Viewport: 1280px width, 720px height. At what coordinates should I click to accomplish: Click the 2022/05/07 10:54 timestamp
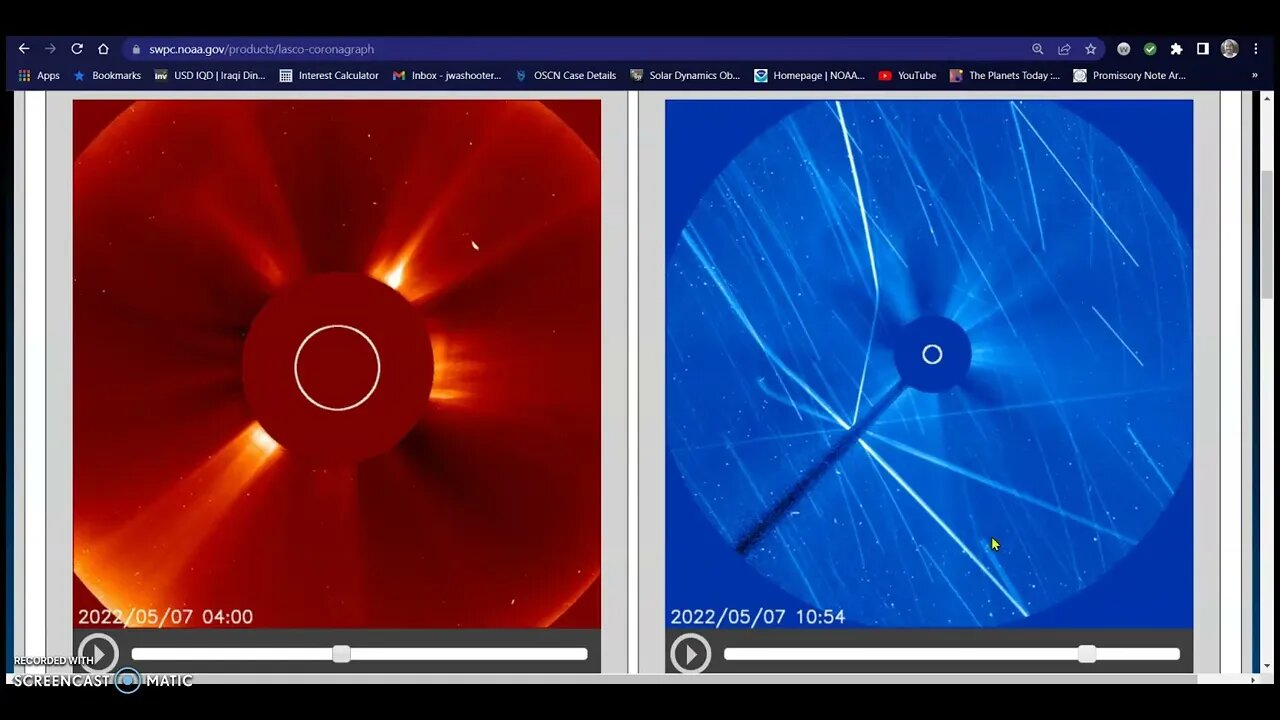click(x=758, y=617)
